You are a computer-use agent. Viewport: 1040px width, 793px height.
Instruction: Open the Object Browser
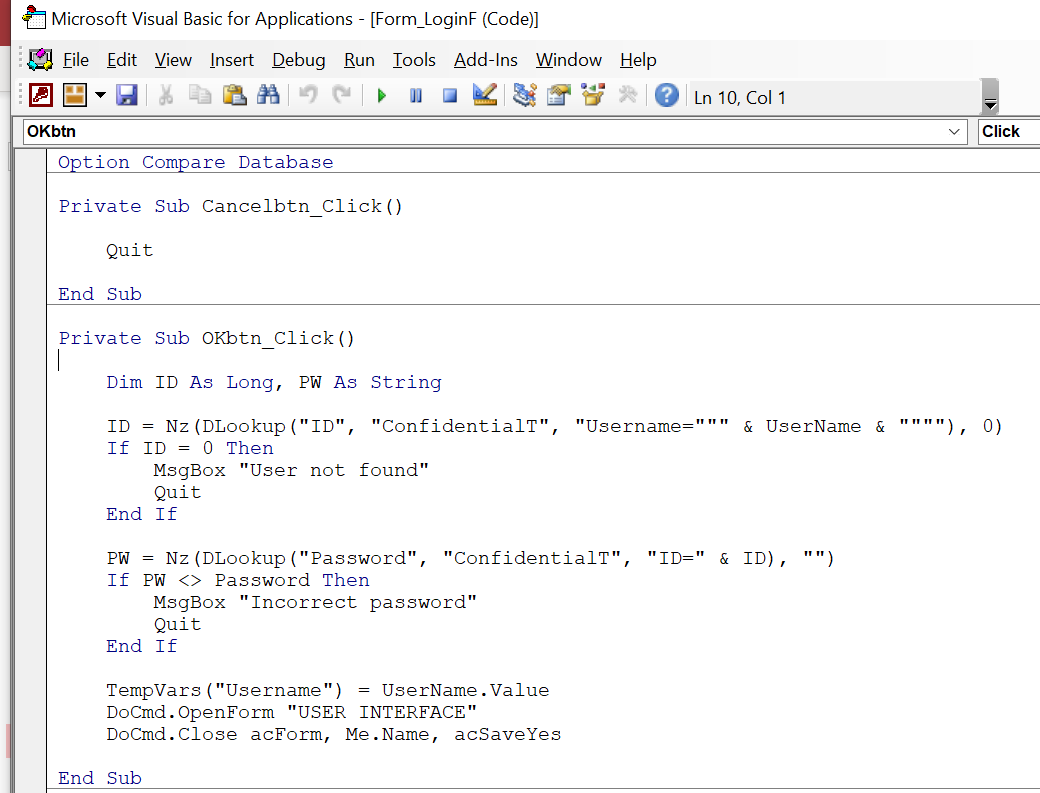[x=594, y=95]
